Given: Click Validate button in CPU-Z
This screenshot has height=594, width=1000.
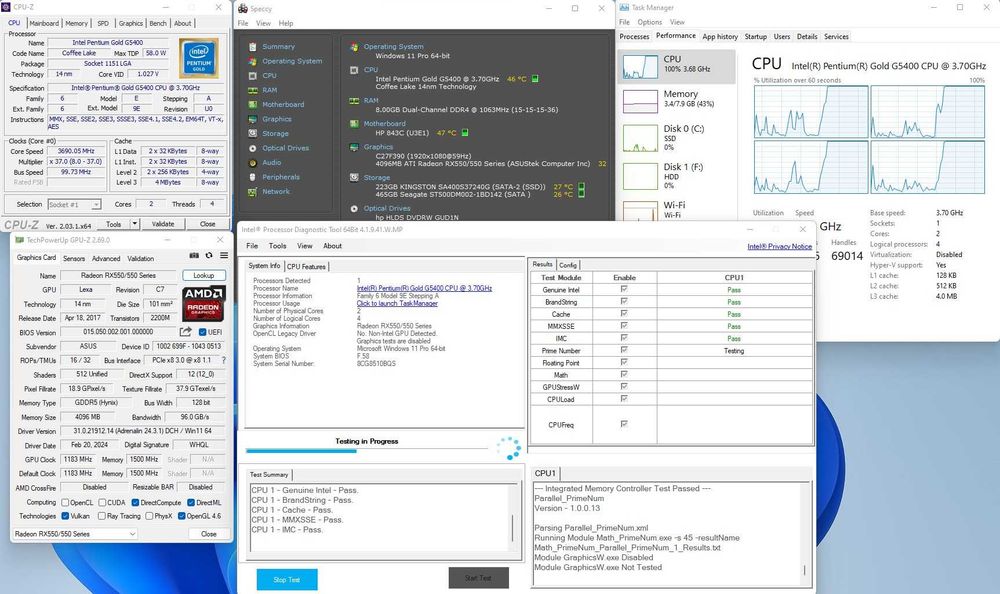Looking at the screenshot, I should click(x=163, y=224).
